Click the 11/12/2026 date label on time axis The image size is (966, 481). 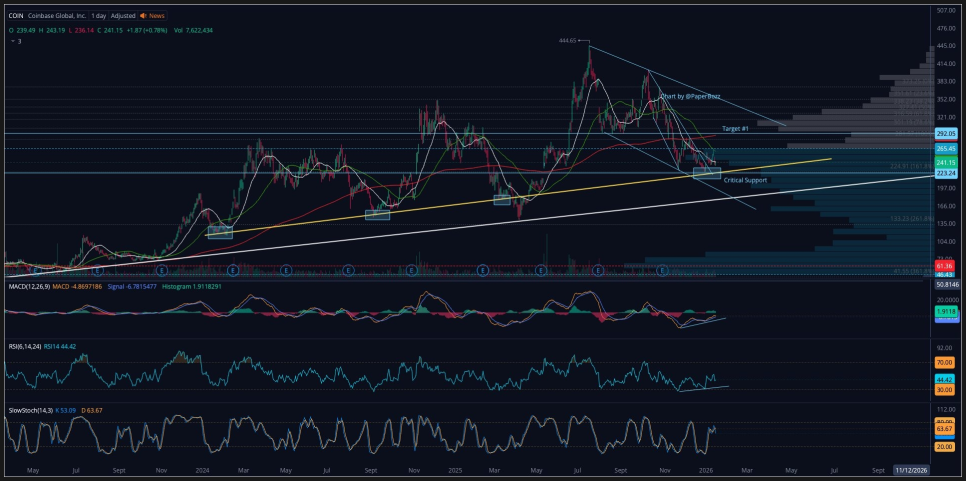click(x=913, y=470)
